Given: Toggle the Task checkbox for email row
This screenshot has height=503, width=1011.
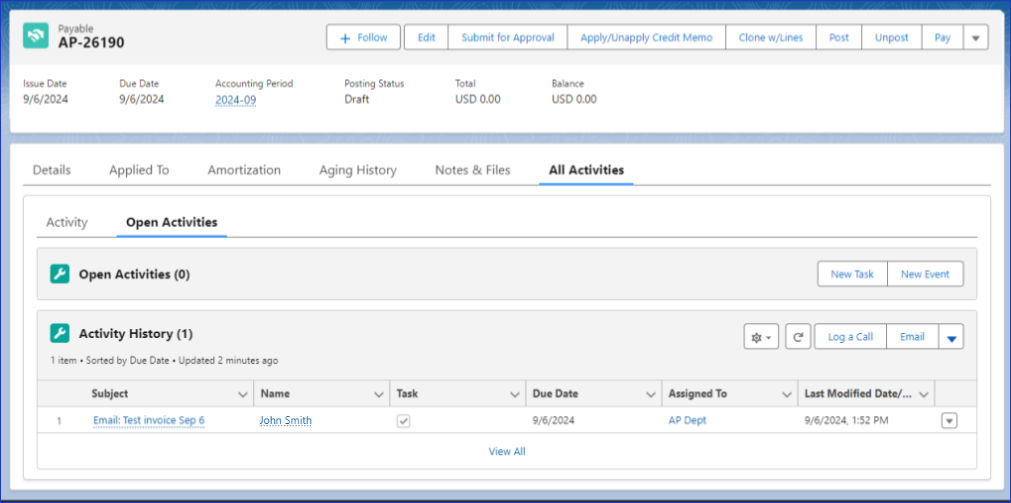Looking at the screenshot, I should coord(403,421).
